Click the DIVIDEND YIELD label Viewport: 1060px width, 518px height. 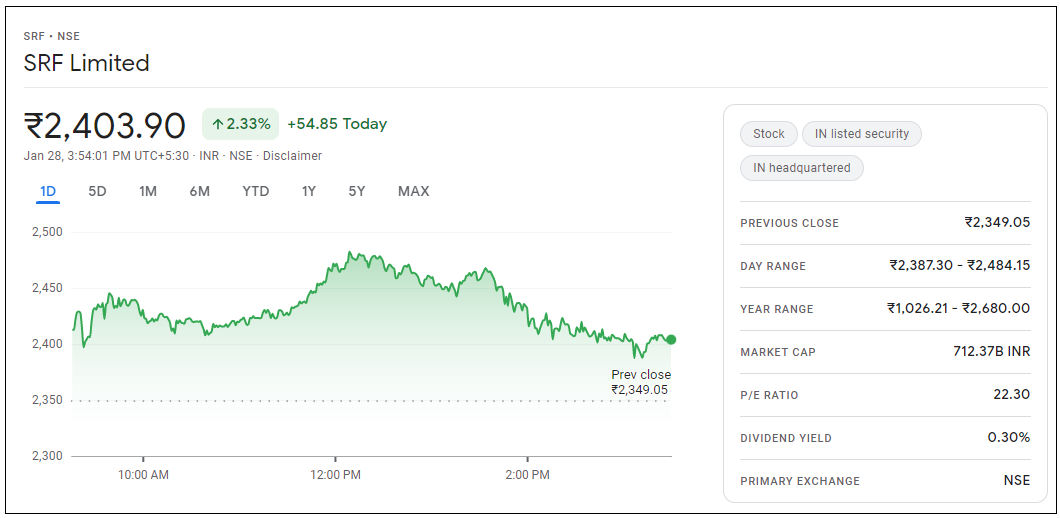point(786,438)
